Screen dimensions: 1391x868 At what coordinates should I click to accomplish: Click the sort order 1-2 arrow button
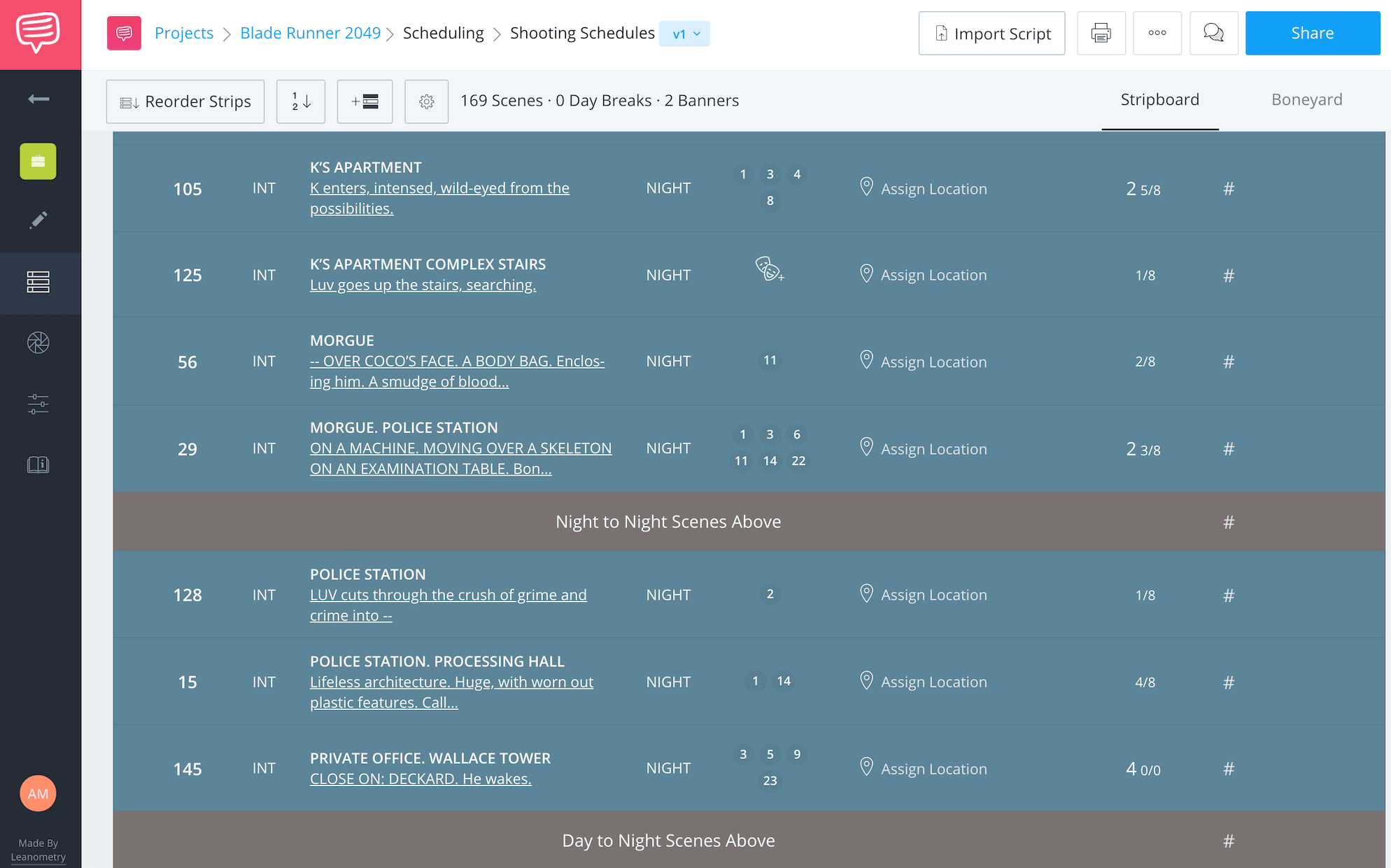[x=301, y=101]
